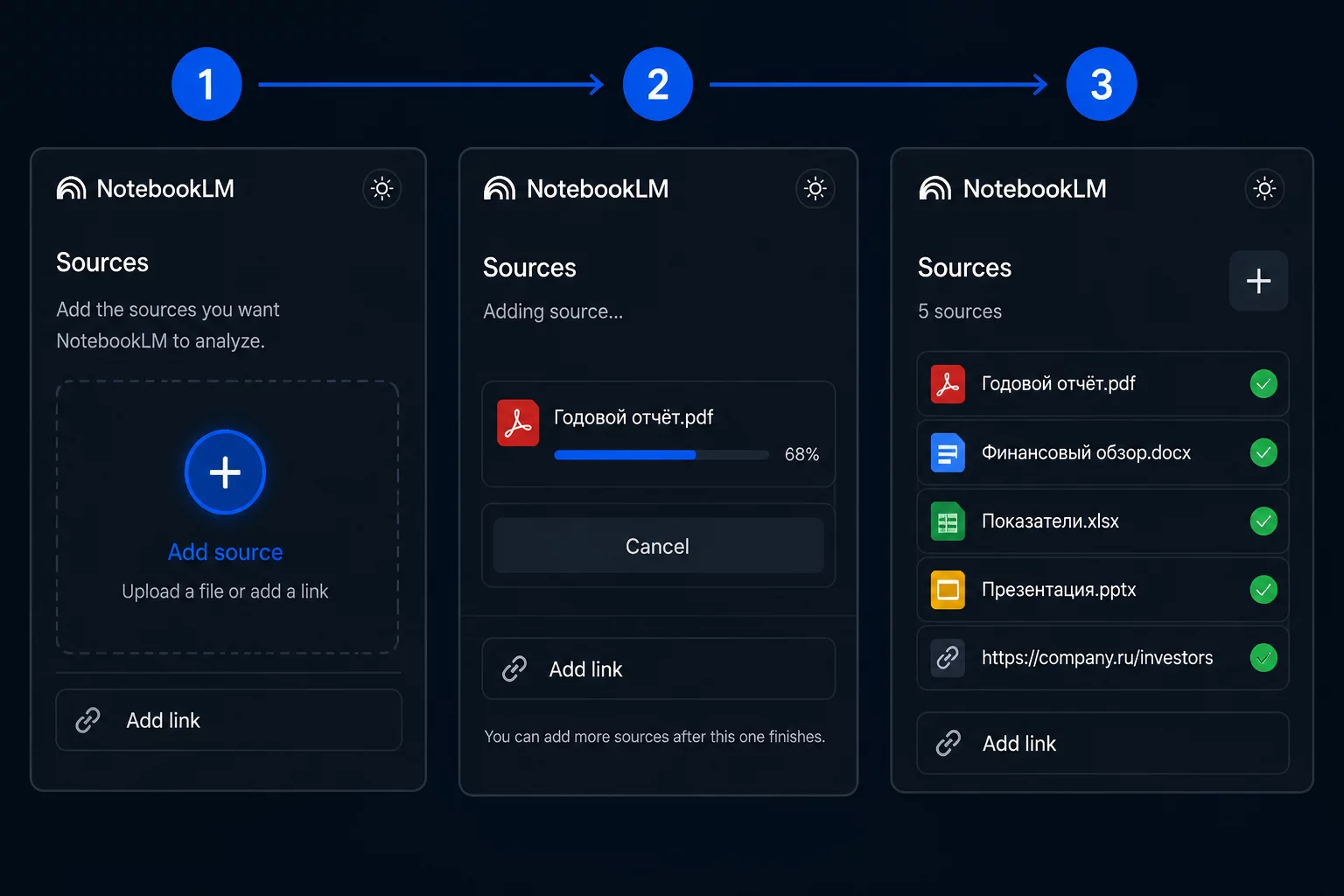Open the "Показатели.xlsx" source

pos(1102,521)
